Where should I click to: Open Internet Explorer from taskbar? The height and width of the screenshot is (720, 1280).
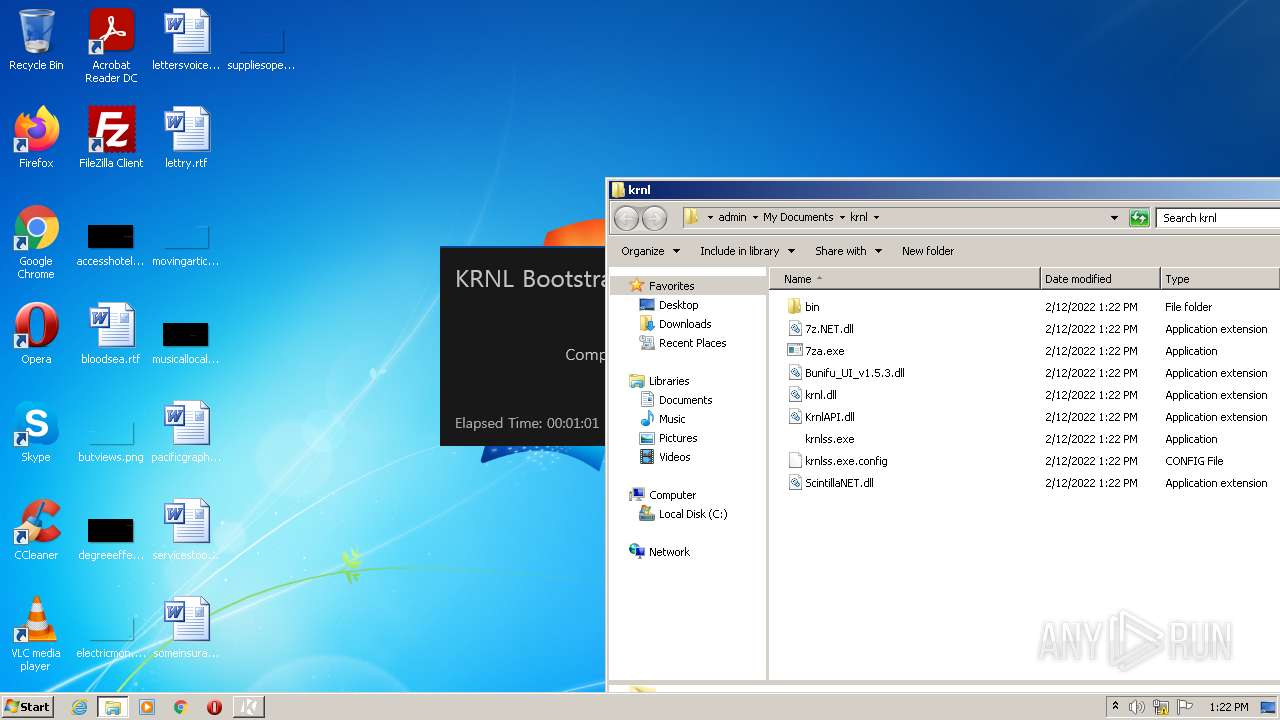[x=79, y=707]
